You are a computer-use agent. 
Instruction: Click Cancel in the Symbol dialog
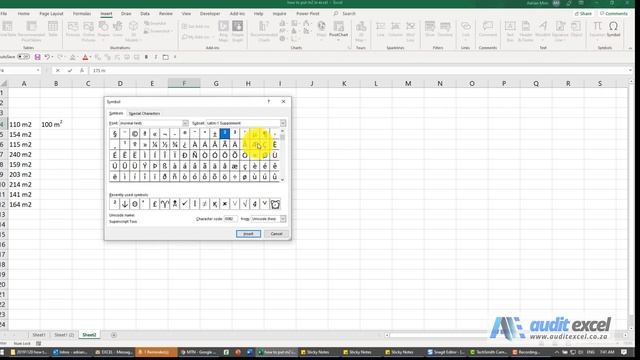point(276,234)
